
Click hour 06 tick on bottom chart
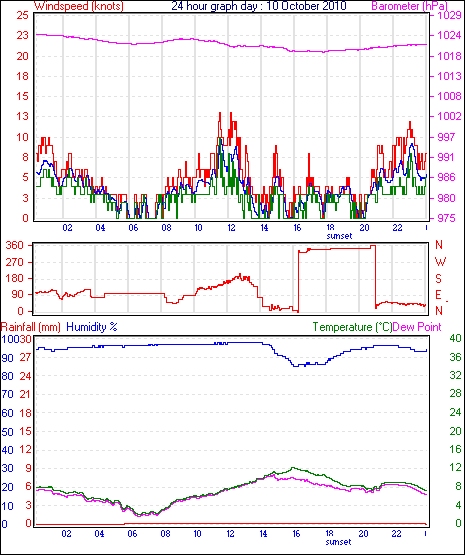(x=132, y=533)
